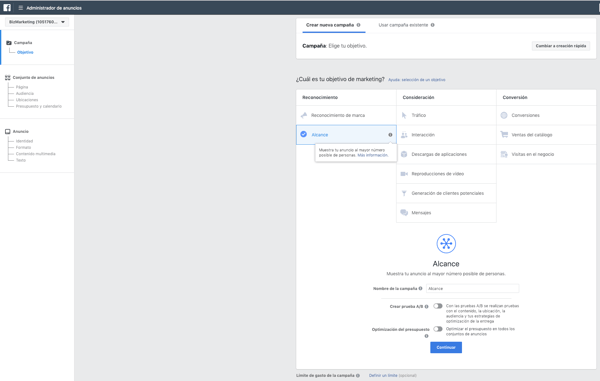Select Objetivo in the sidebar tree
The height and width of the screenshot is (381, 600).
pos(25,52)
